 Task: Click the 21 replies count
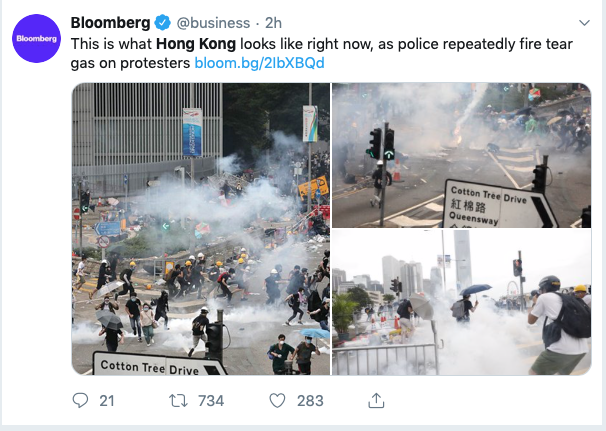tap(107, 401)
